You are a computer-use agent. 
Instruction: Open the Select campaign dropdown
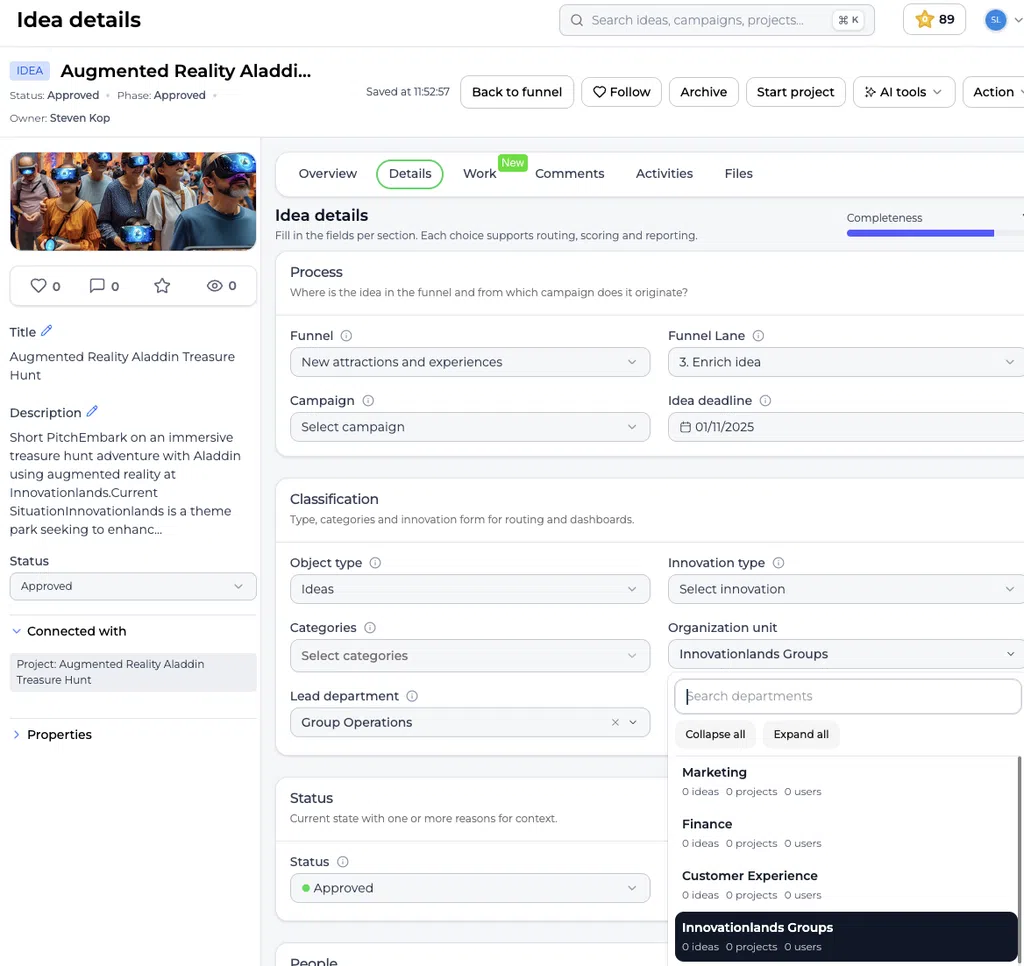coord(470,427)
